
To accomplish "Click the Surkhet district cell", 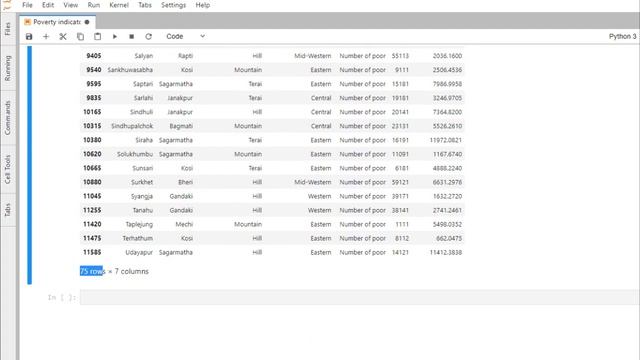I will click(142, 182).
